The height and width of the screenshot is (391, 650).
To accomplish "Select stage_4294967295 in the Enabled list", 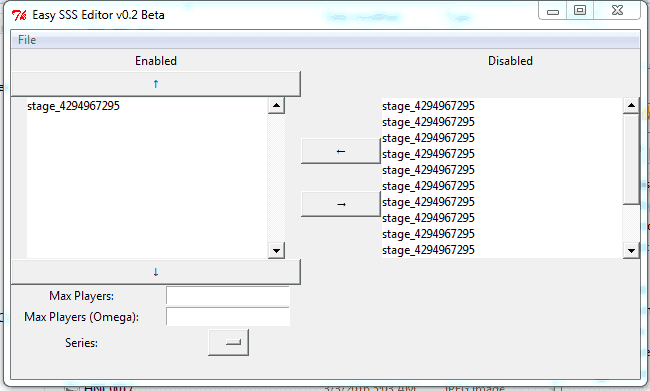I will (x=73, y=106).
